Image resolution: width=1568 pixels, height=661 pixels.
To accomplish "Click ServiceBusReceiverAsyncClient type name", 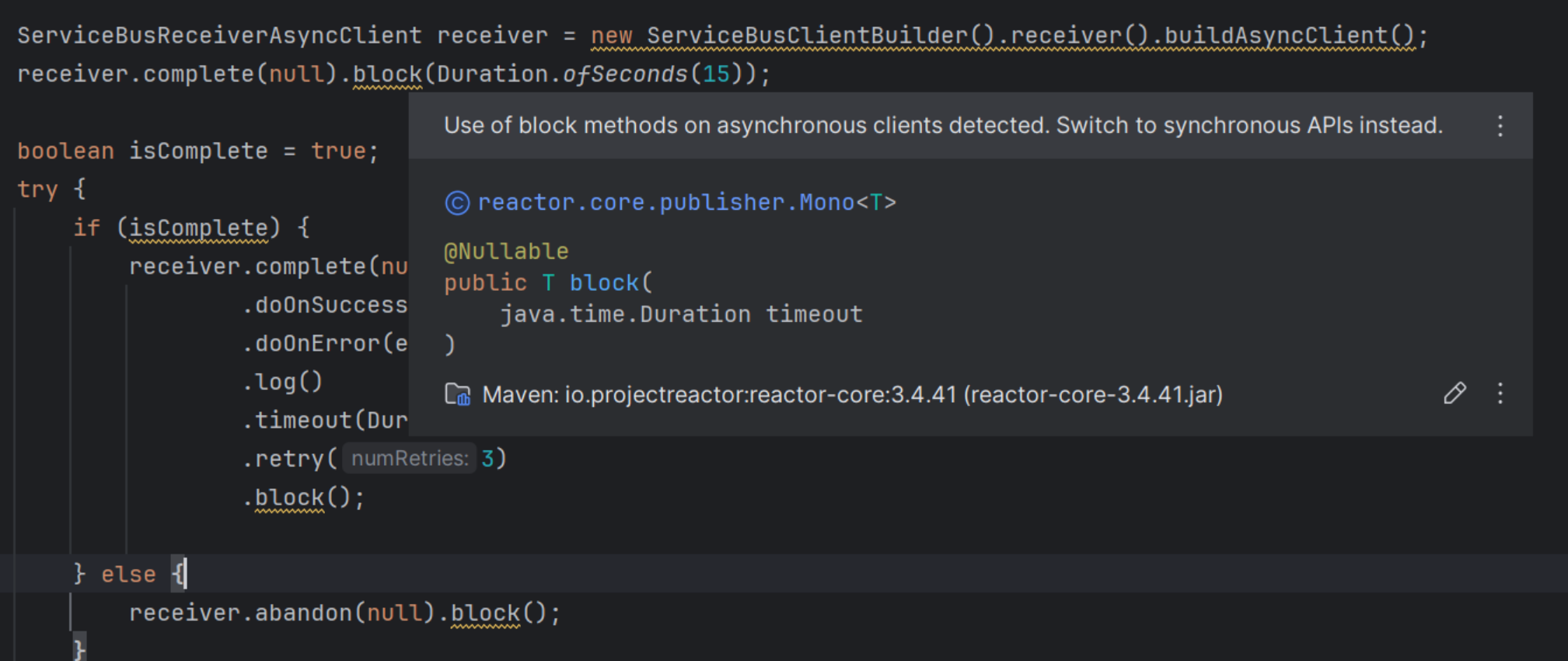I will pos(219,36).
